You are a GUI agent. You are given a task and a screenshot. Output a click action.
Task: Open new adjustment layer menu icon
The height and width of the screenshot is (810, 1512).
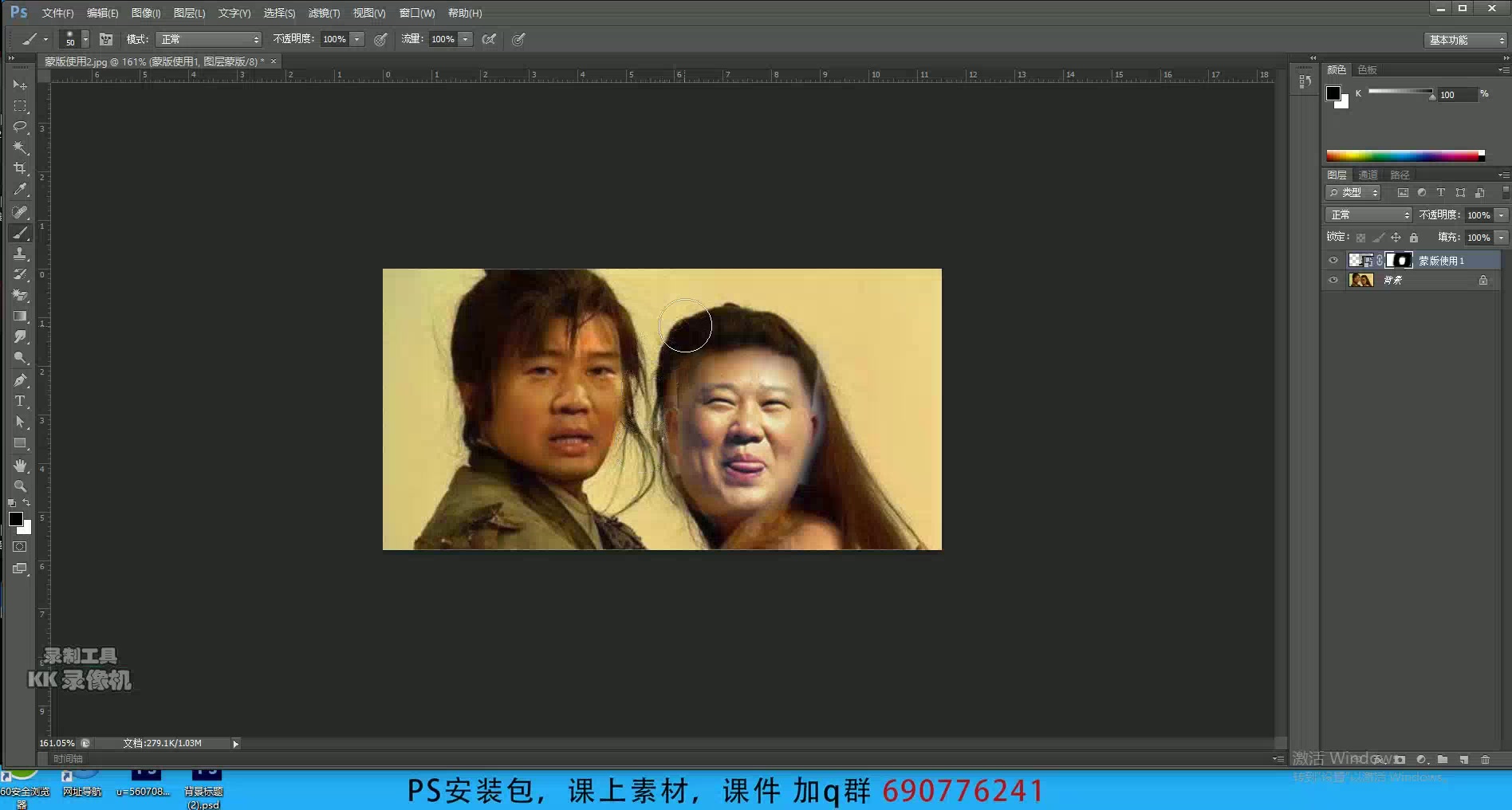tap(1421, 760)
